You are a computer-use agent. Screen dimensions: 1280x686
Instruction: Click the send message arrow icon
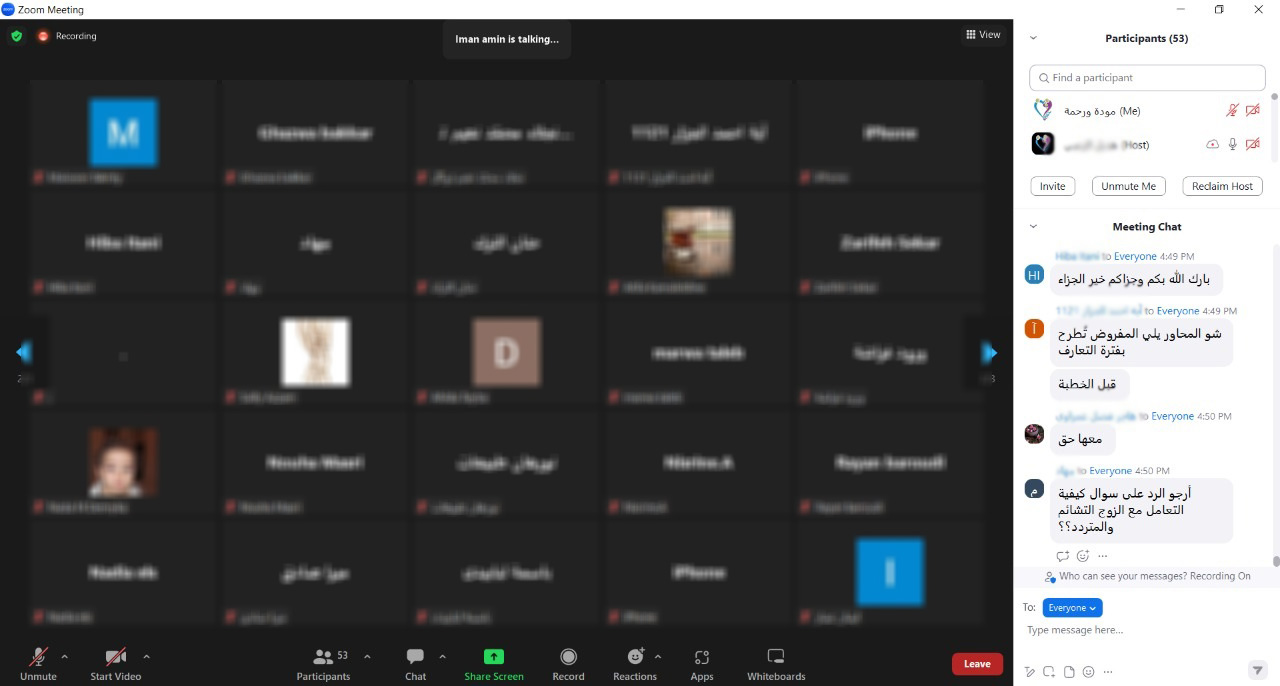tap(1257, 670)
